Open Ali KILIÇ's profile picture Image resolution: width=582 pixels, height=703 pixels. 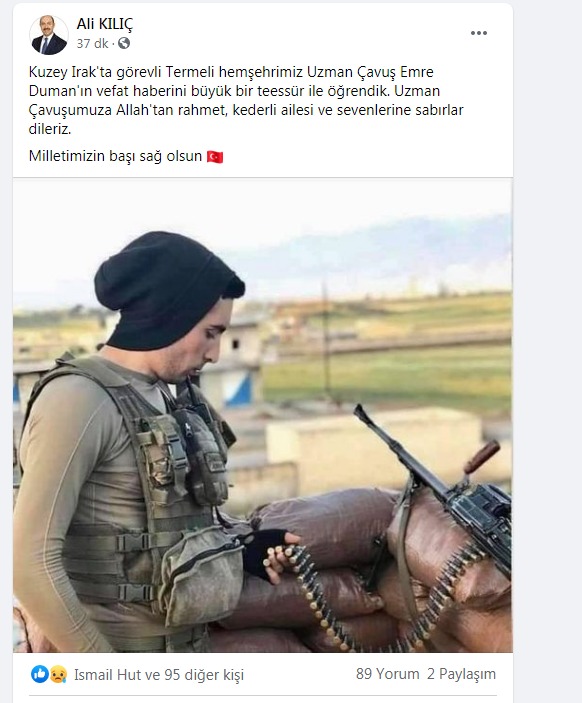pos(48,35)
